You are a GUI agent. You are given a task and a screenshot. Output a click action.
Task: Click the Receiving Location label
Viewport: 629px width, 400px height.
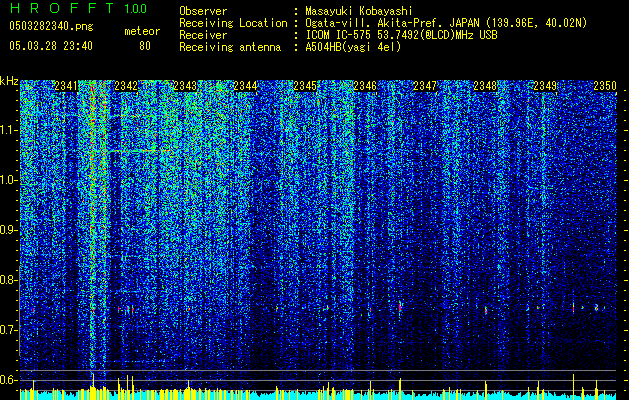click(x=233, y=23)
